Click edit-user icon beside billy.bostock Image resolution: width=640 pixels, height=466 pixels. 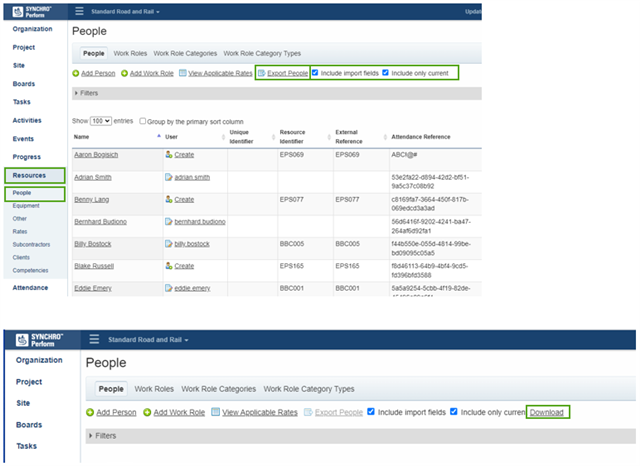(169, 244)
